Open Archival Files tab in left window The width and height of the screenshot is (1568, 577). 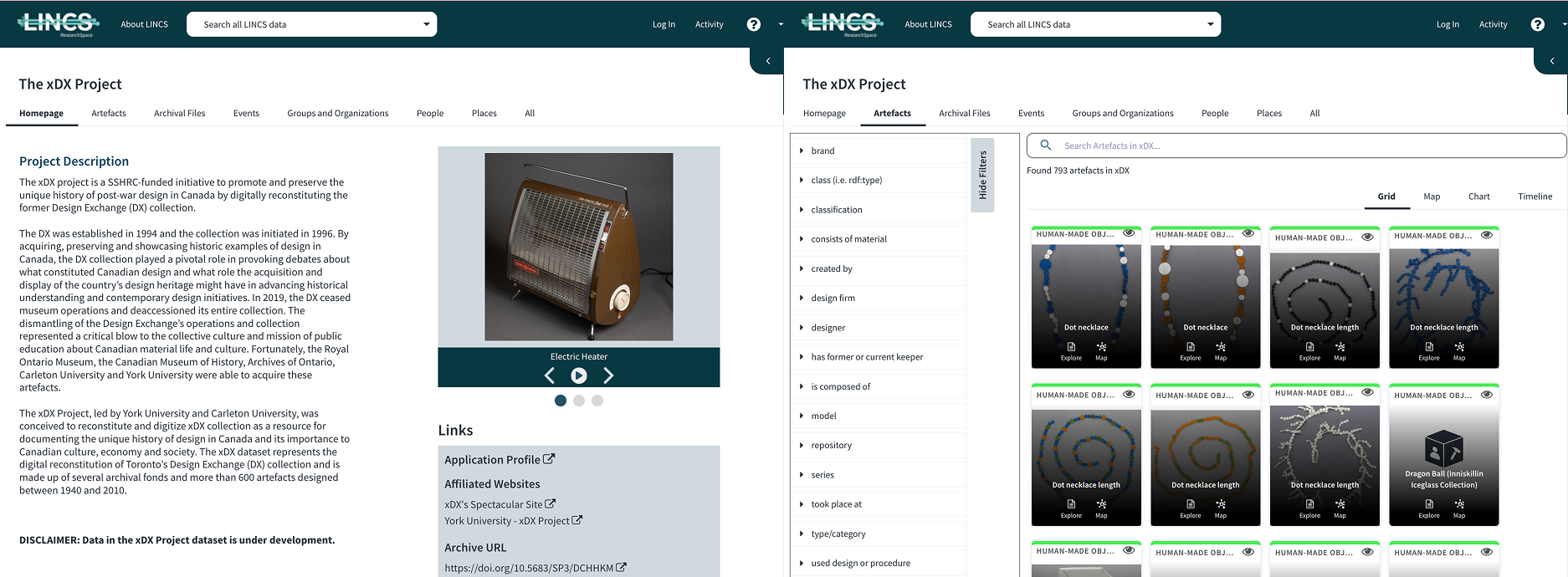(x=179, y=113)
